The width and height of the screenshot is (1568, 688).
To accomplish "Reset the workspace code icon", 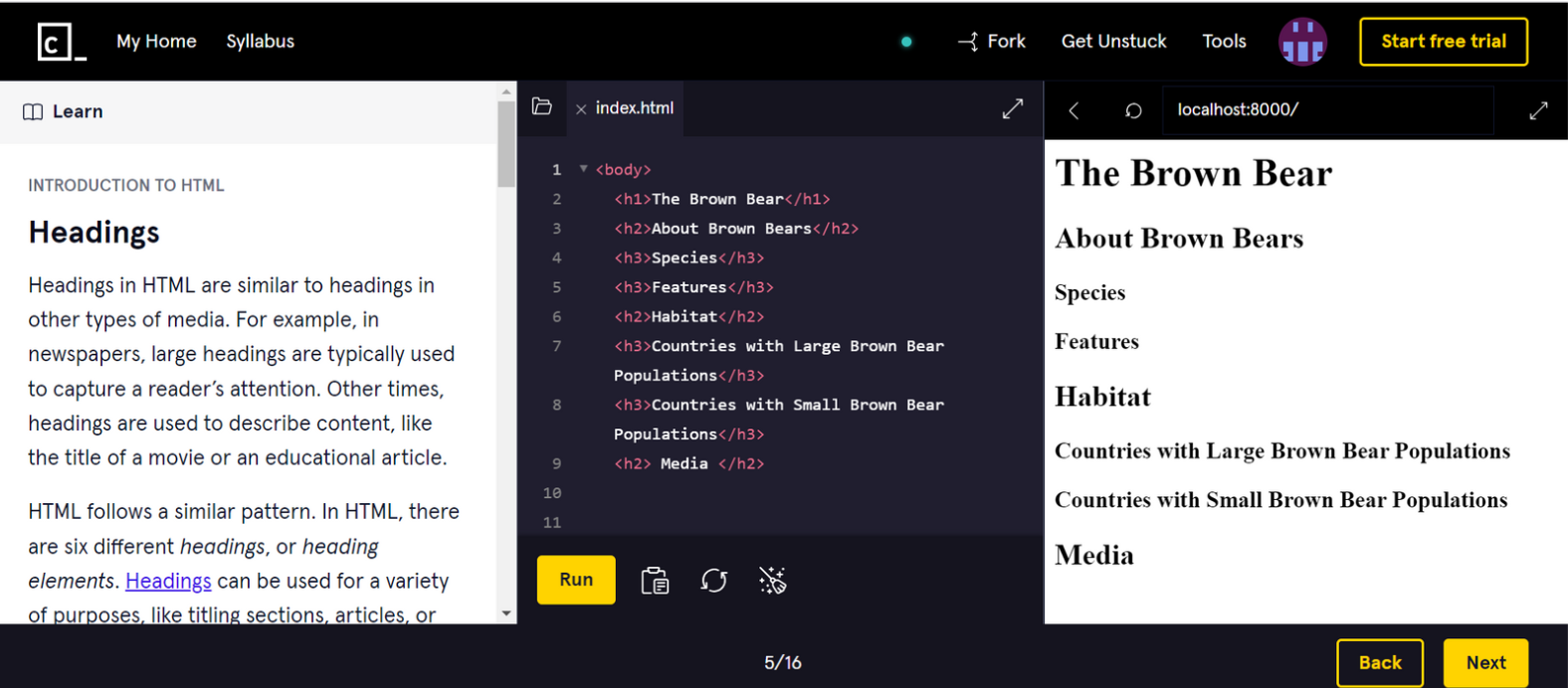I will (713, 581).
